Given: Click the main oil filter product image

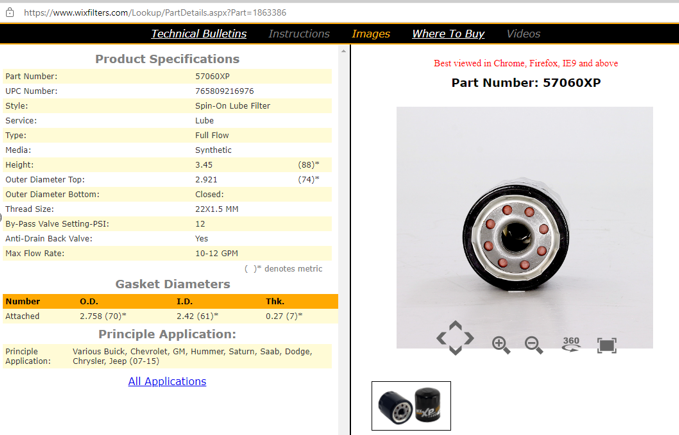Looking at the screenshot, I should click(x=524, y=227).
